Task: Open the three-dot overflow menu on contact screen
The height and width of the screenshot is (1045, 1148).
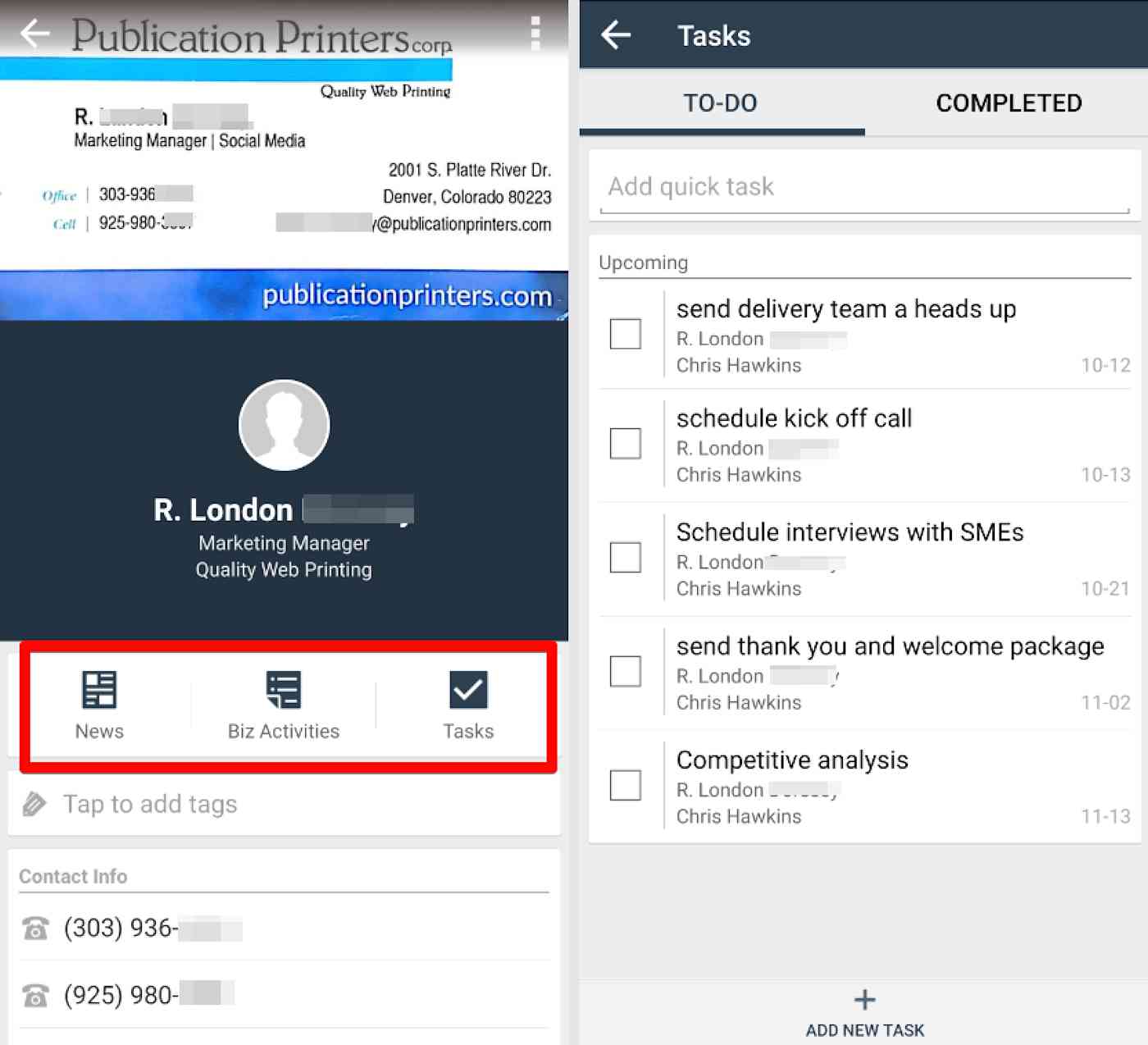Action: click(535, 34)
